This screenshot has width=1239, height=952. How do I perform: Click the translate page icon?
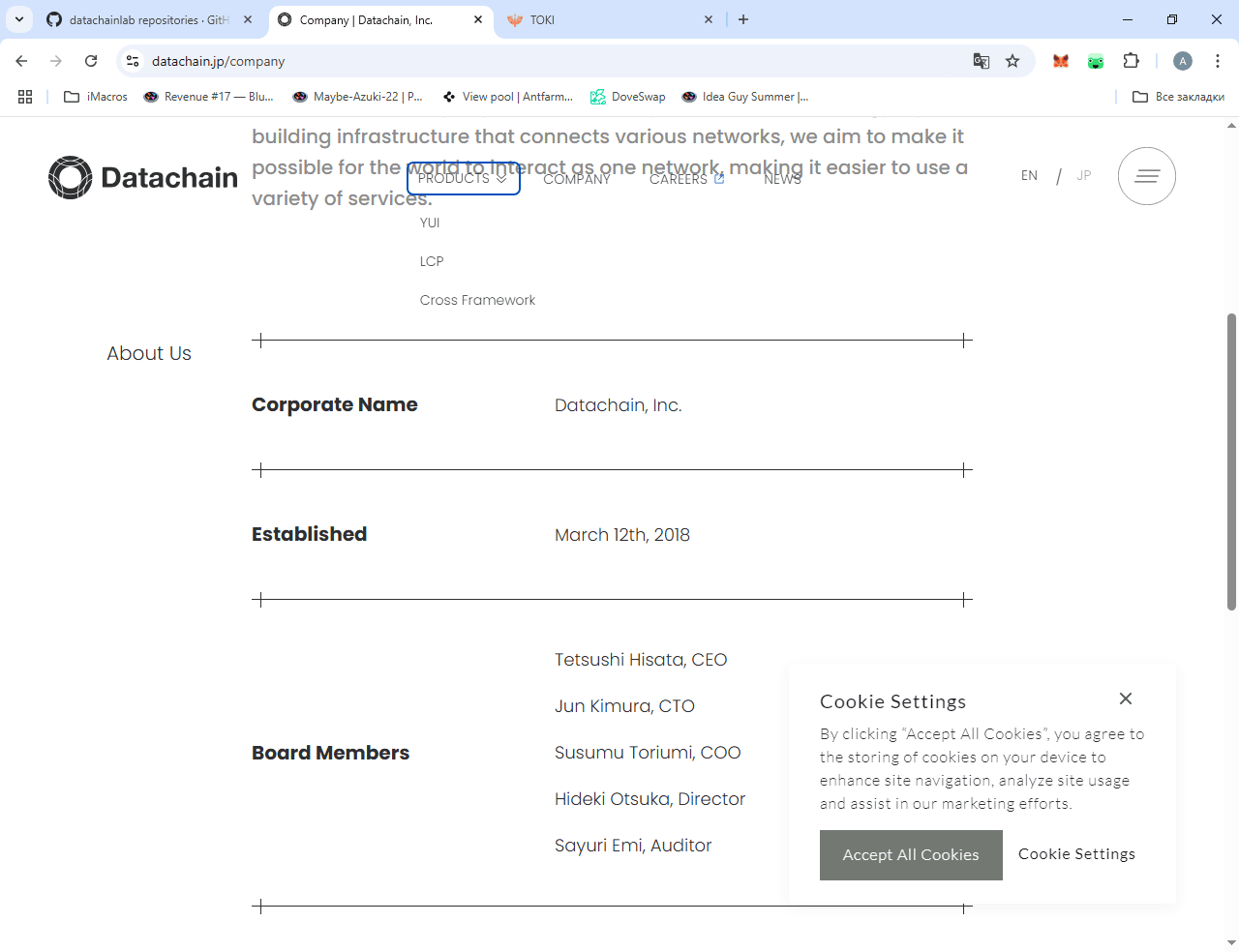982,61
